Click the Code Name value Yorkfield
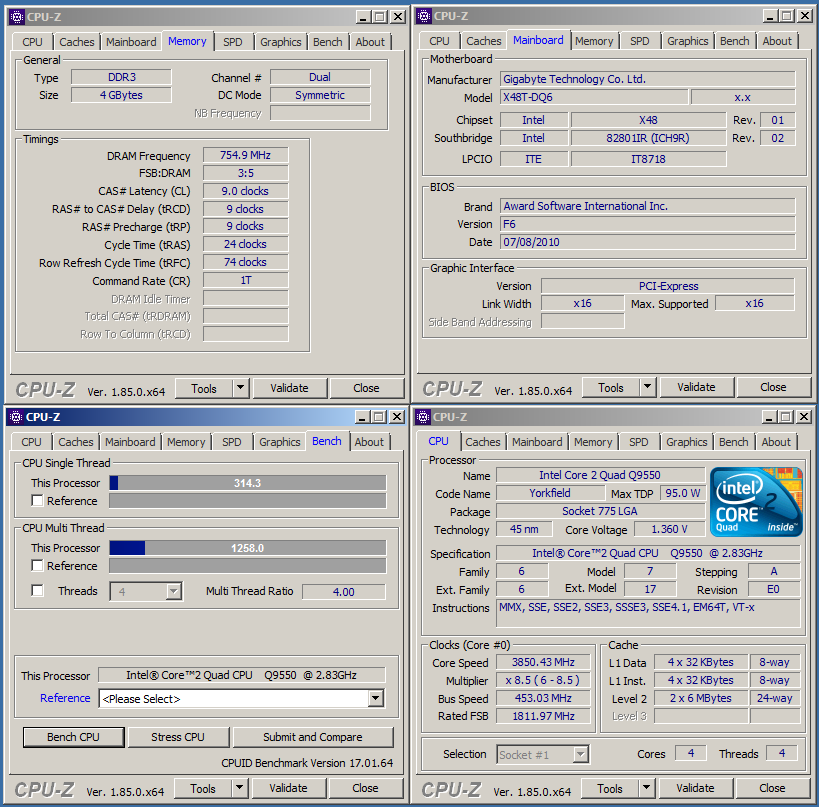 tap(550, 493)
